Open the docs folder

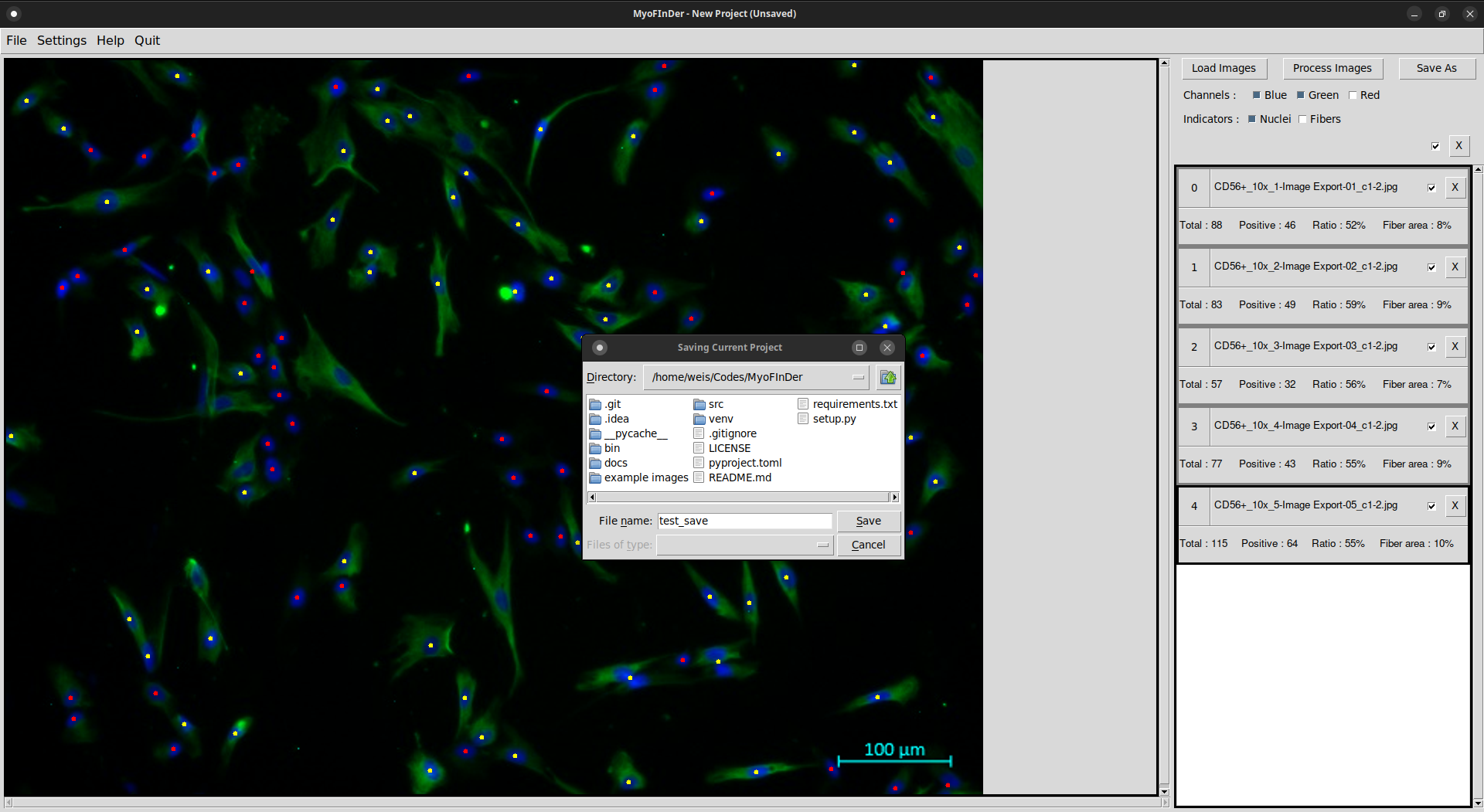(608, 463)
